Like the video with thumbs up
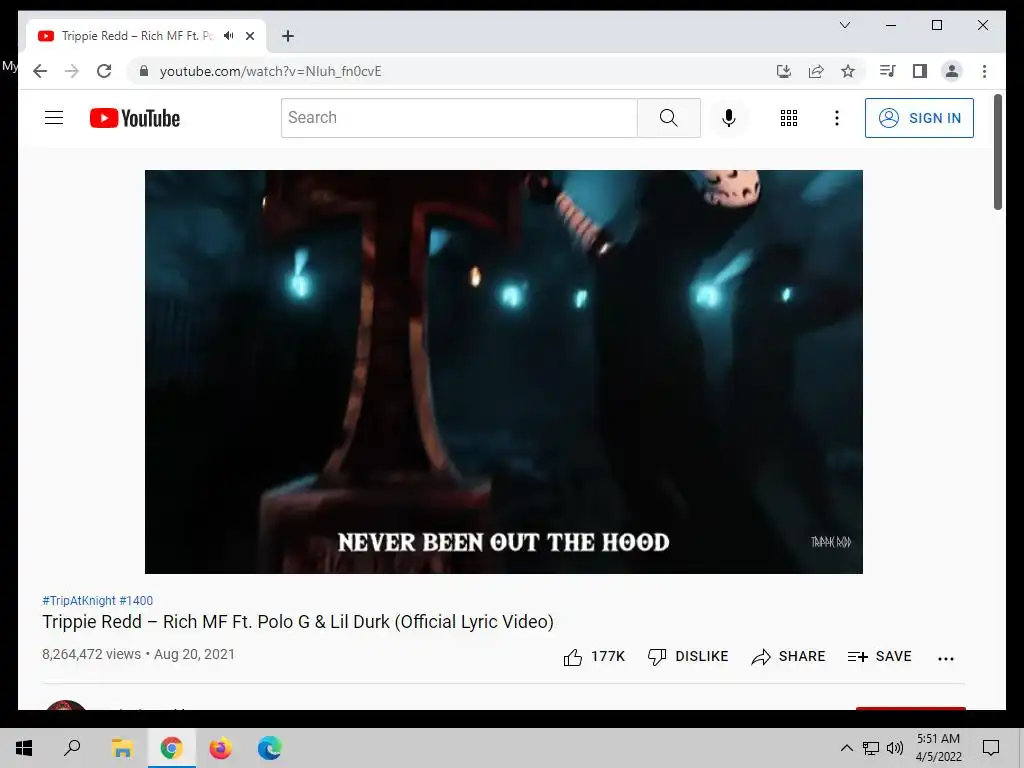This screenshot has width=1024, height=768. 594,656
